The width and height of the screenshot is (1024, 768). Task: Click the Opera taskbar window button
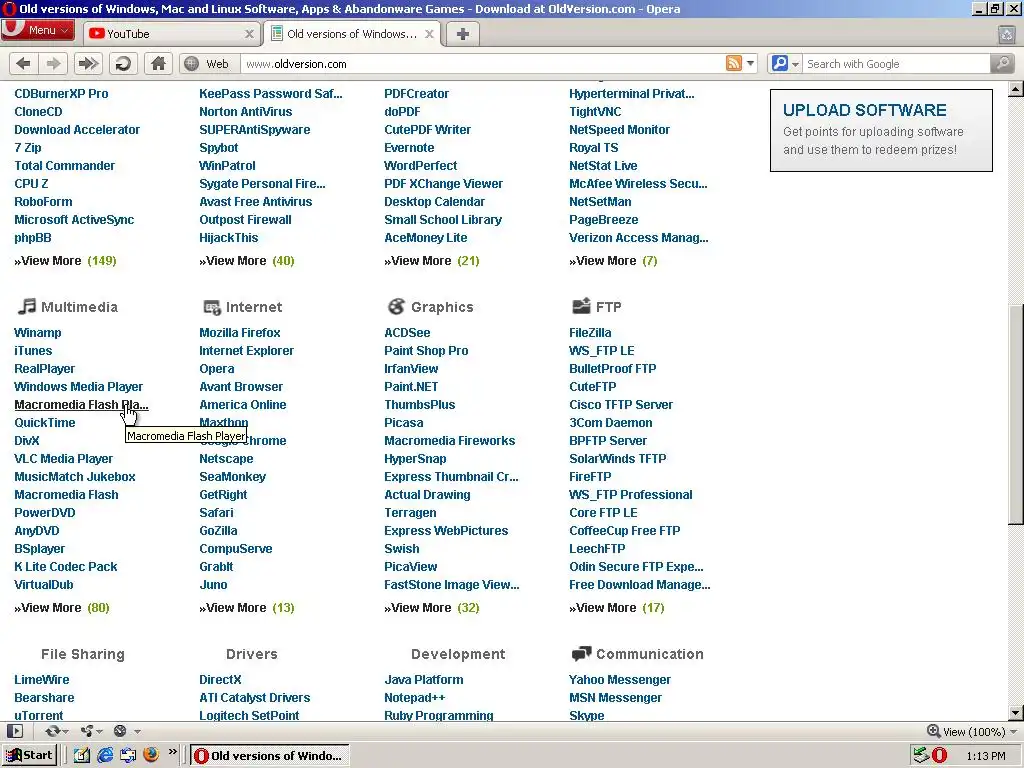[x=270, y=756]
